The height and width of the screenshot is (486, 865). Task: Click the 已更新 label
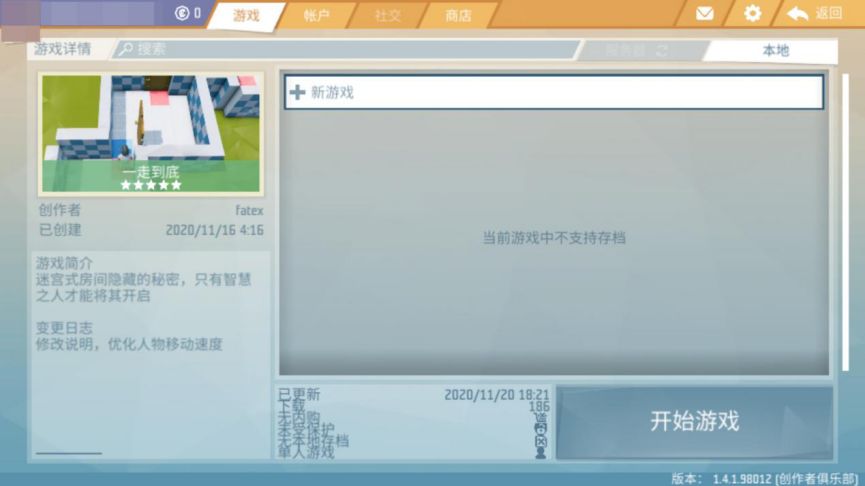tap(299, 394)
